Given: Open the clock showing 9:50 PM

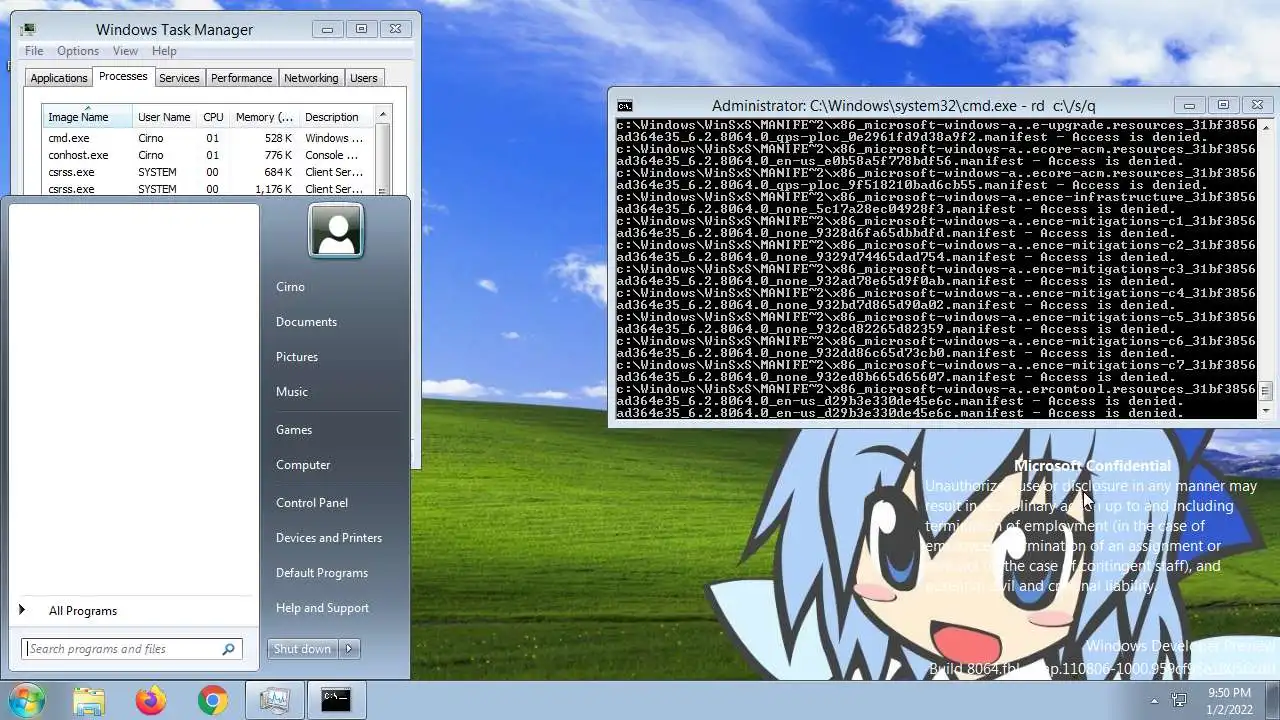Looking at the screenshot, I should [x=1229, y=701].
